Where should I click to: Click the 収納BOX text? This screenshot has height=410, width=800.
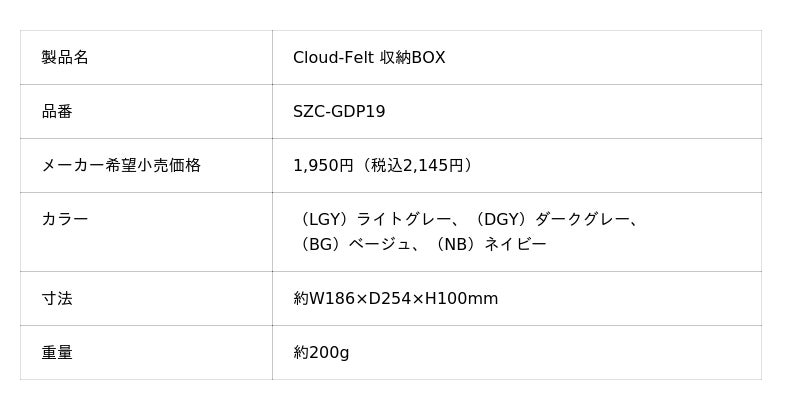tap(413, 58)
